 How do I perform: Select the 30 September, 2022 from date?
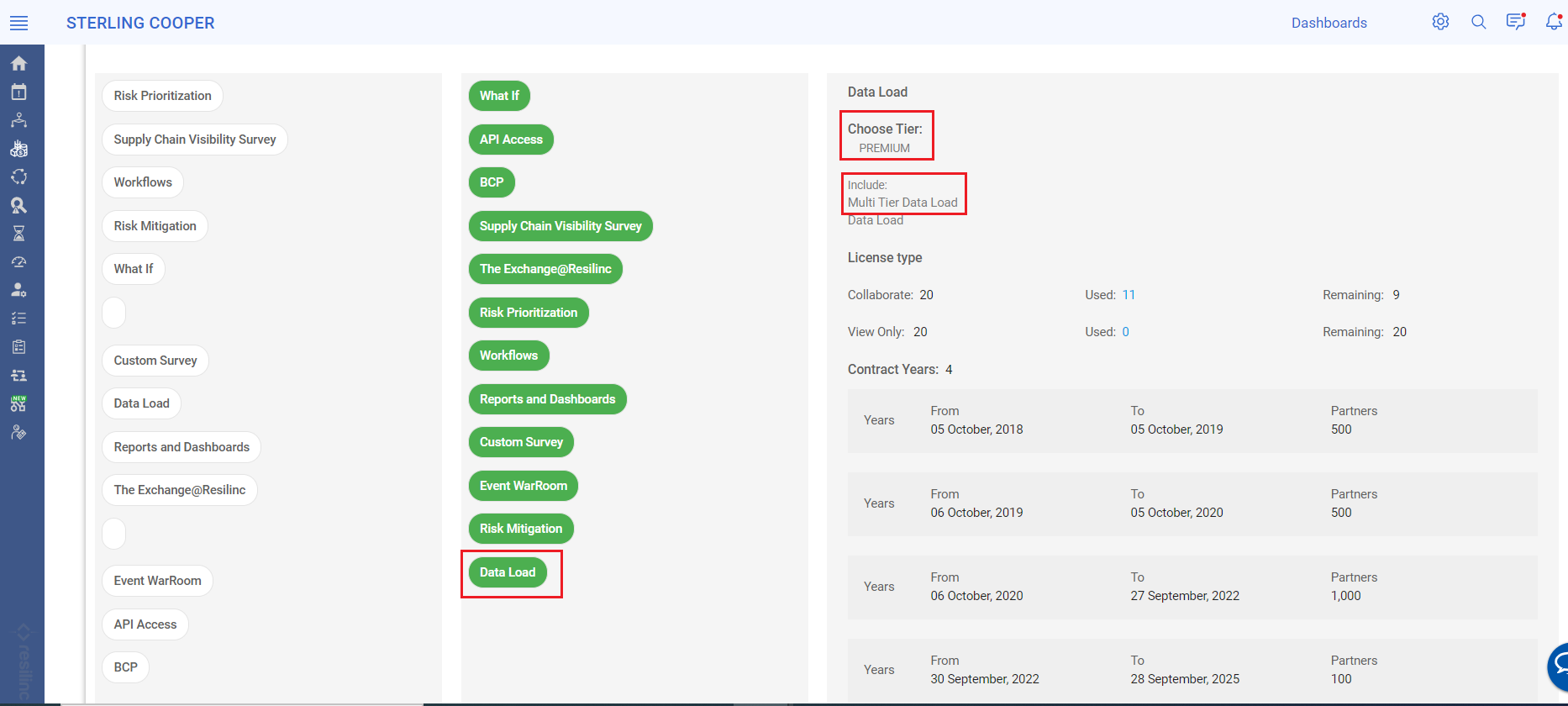tap(985, 679)
